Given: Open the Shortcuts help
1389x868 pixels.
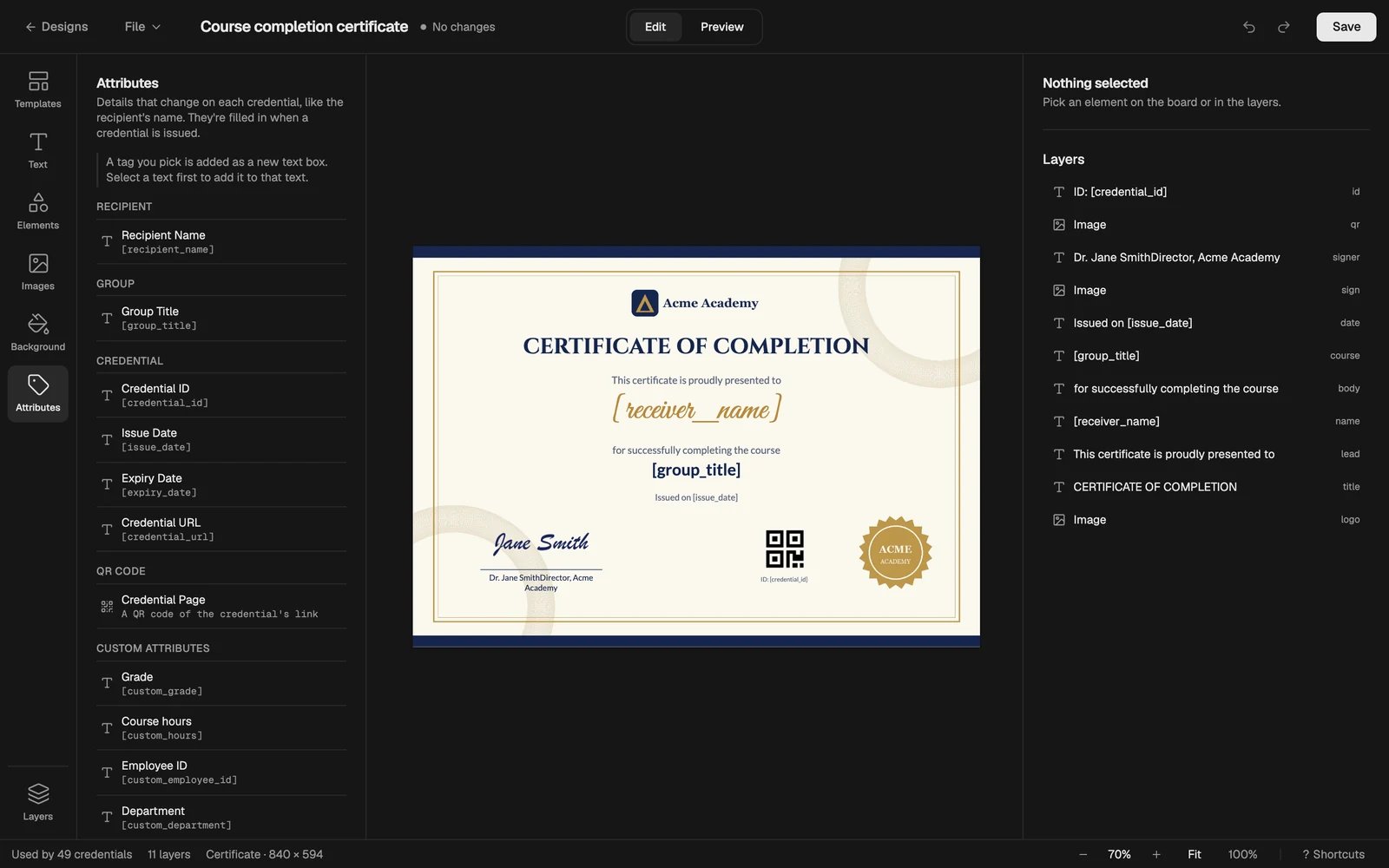Looking at the screenshot, I should pyautogui.click(x=1333, y=854).
